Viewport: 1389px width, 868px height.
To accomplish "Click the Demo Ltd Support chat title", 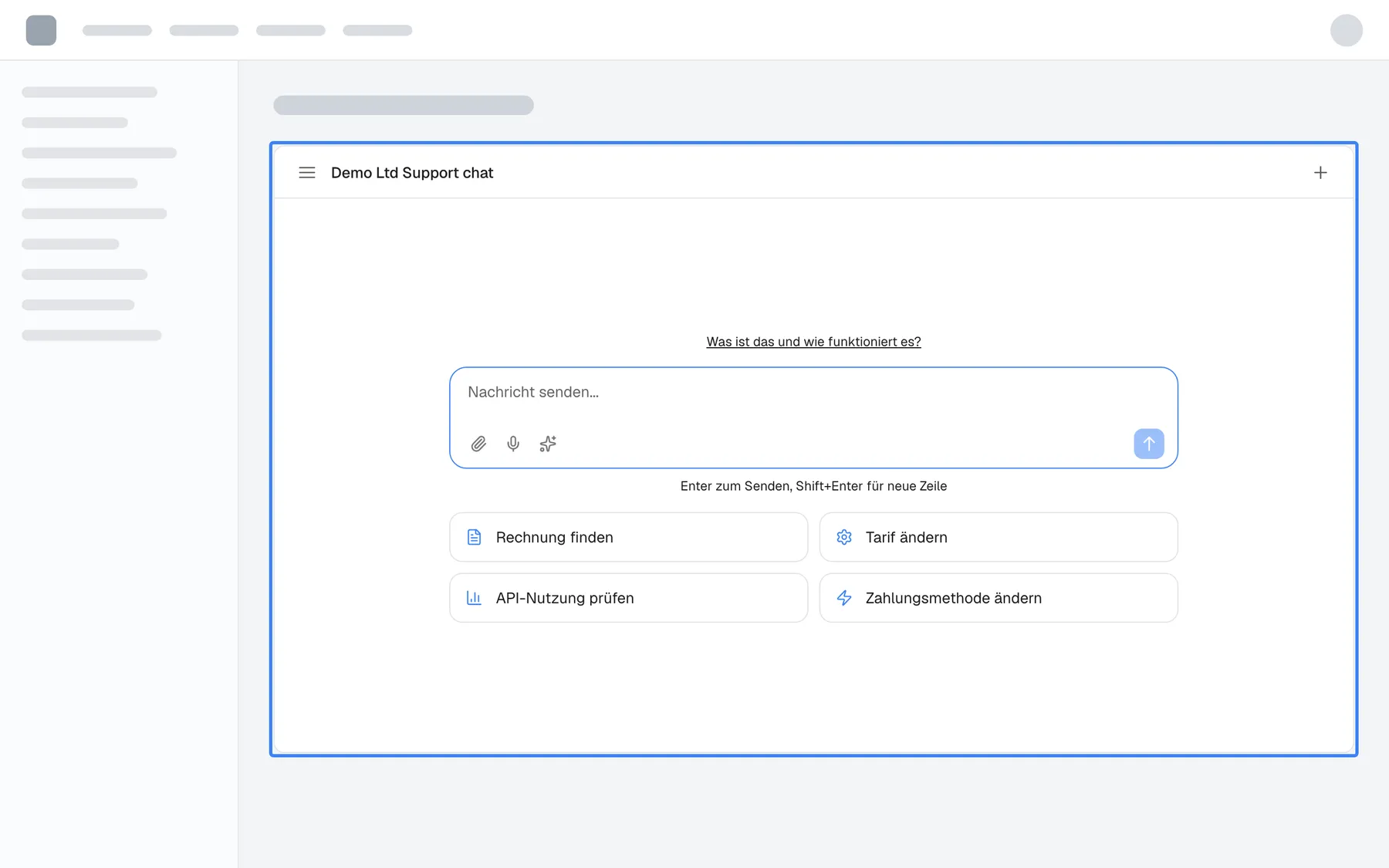I will [x=412, y=173].
